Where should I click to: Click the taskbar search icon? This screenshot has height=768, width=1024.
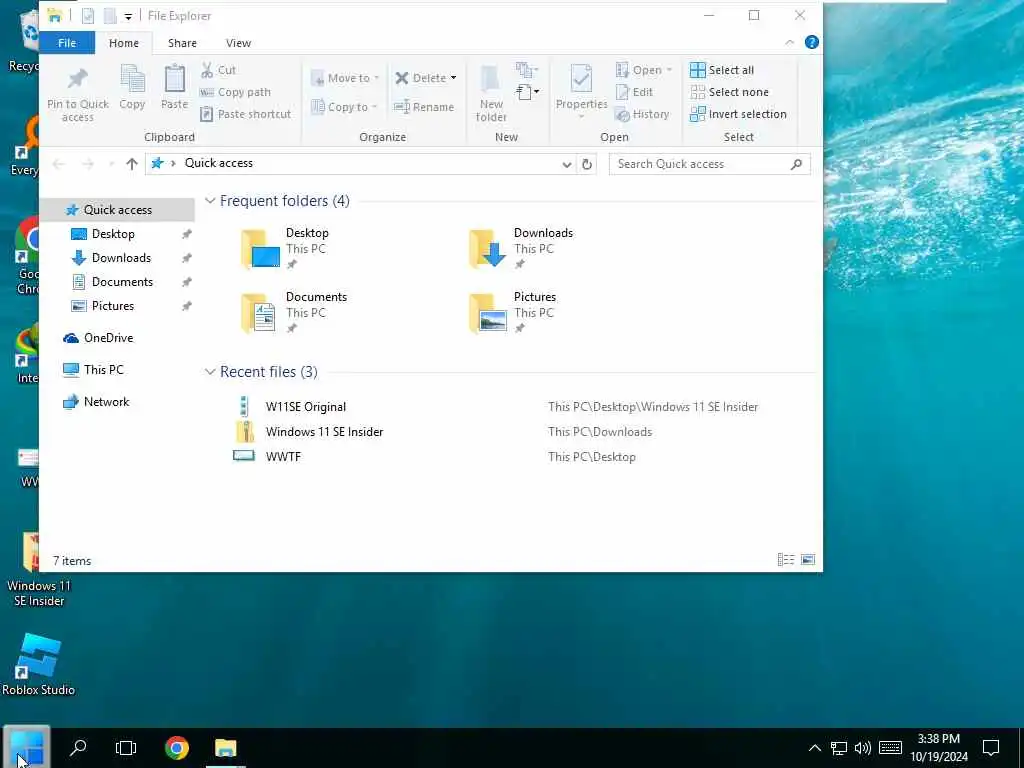pyautogui.click(x=78, y=747)
